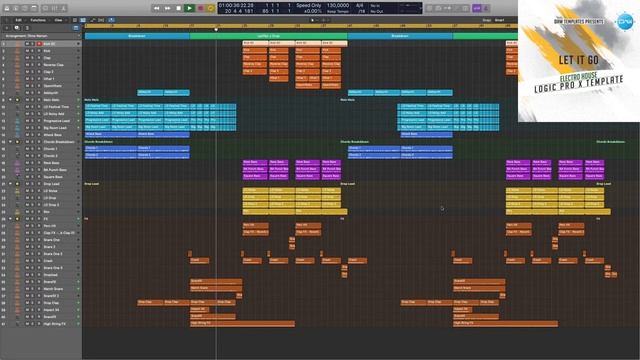640x360 pixels.
Task: Select the Attack Bass track header
Action: coord(41,135)
